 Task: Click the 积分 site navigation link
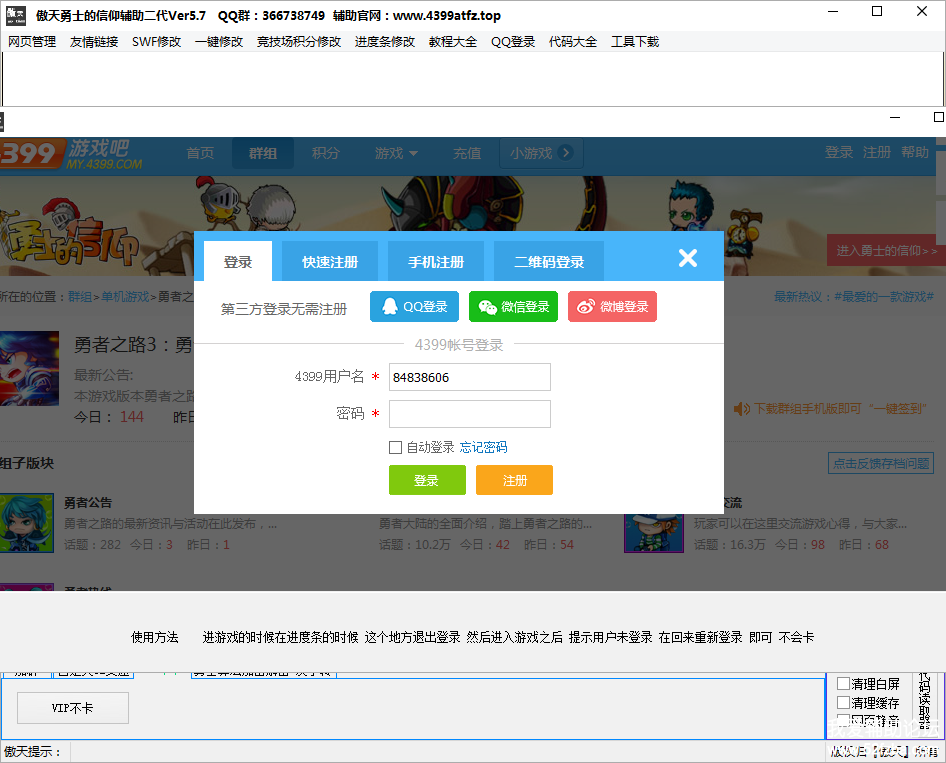pyautogui.click(x=326, y=153)
